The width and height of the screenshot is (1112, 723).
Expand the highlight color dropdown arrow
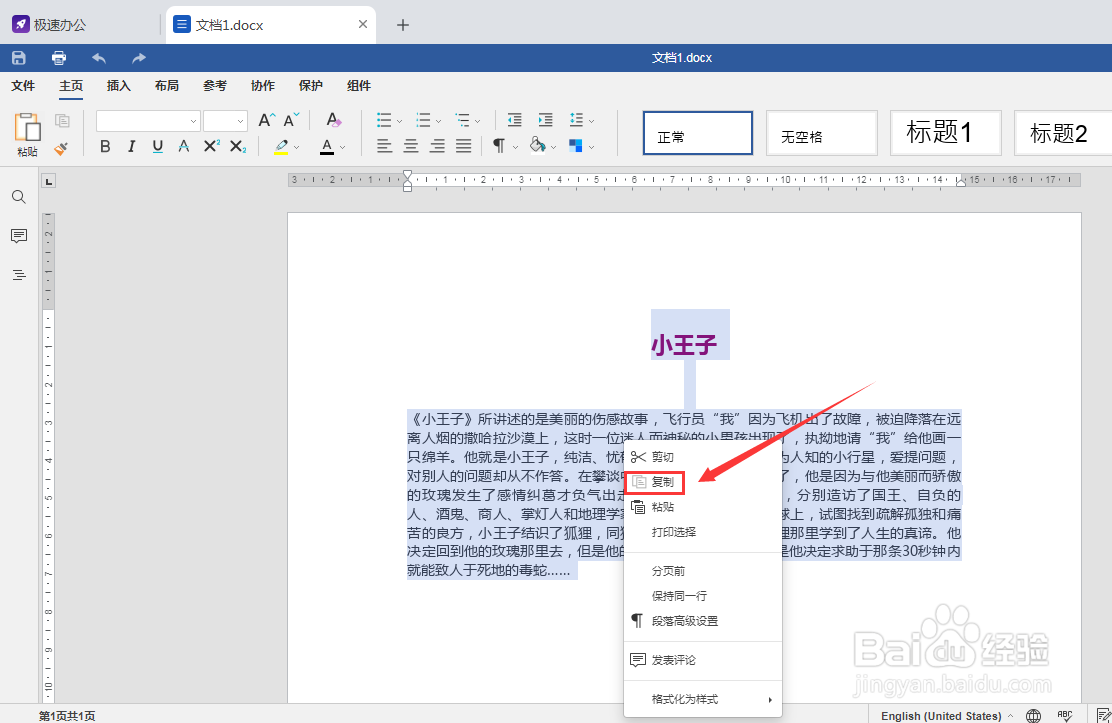(x=297, y=146)
